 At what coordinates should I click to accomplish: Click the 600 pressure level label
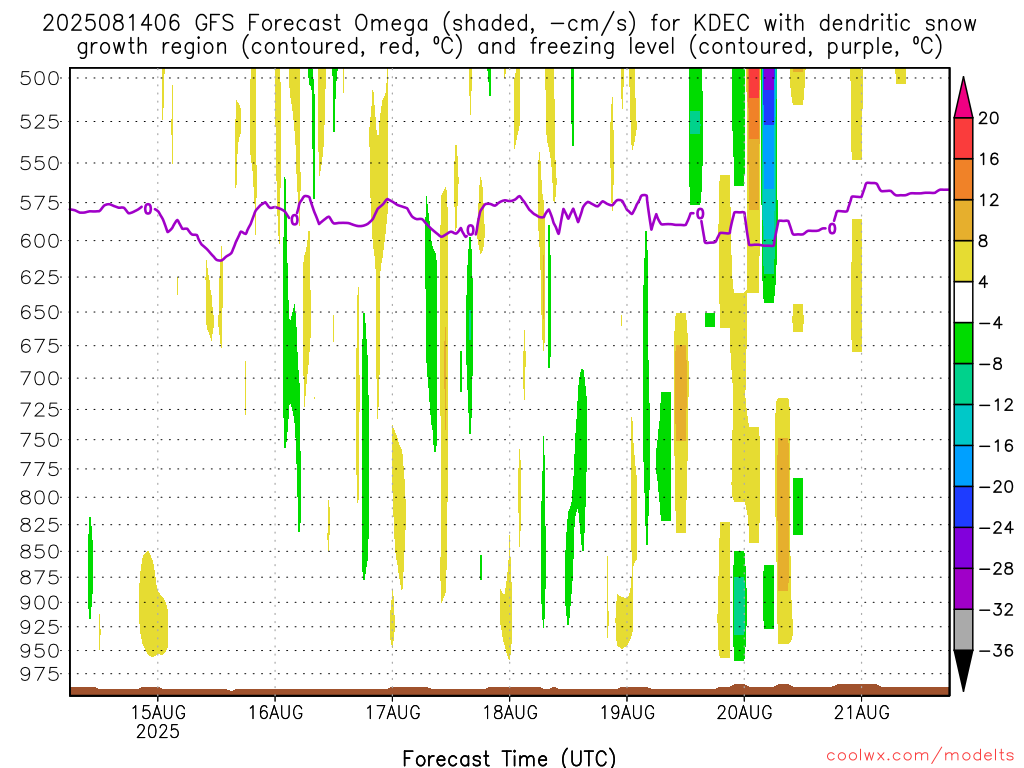point(40,241)
